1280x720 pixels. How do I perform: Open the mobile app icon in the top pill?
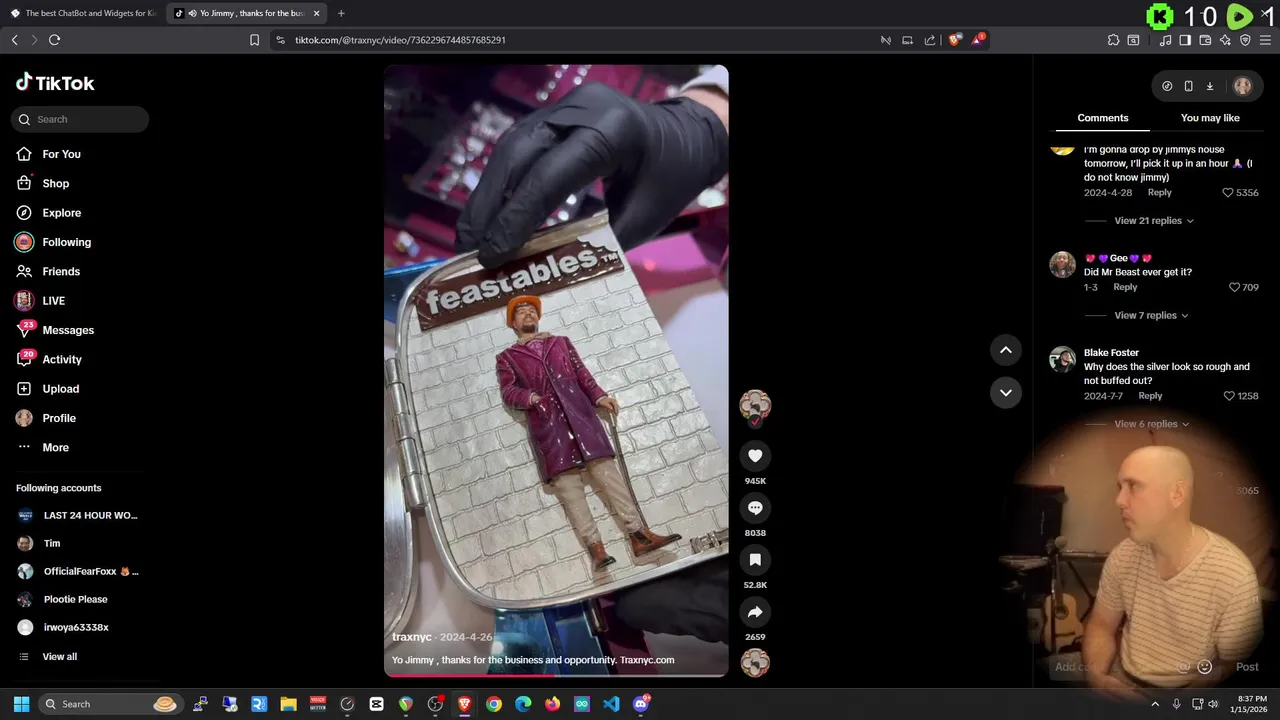1188,86
